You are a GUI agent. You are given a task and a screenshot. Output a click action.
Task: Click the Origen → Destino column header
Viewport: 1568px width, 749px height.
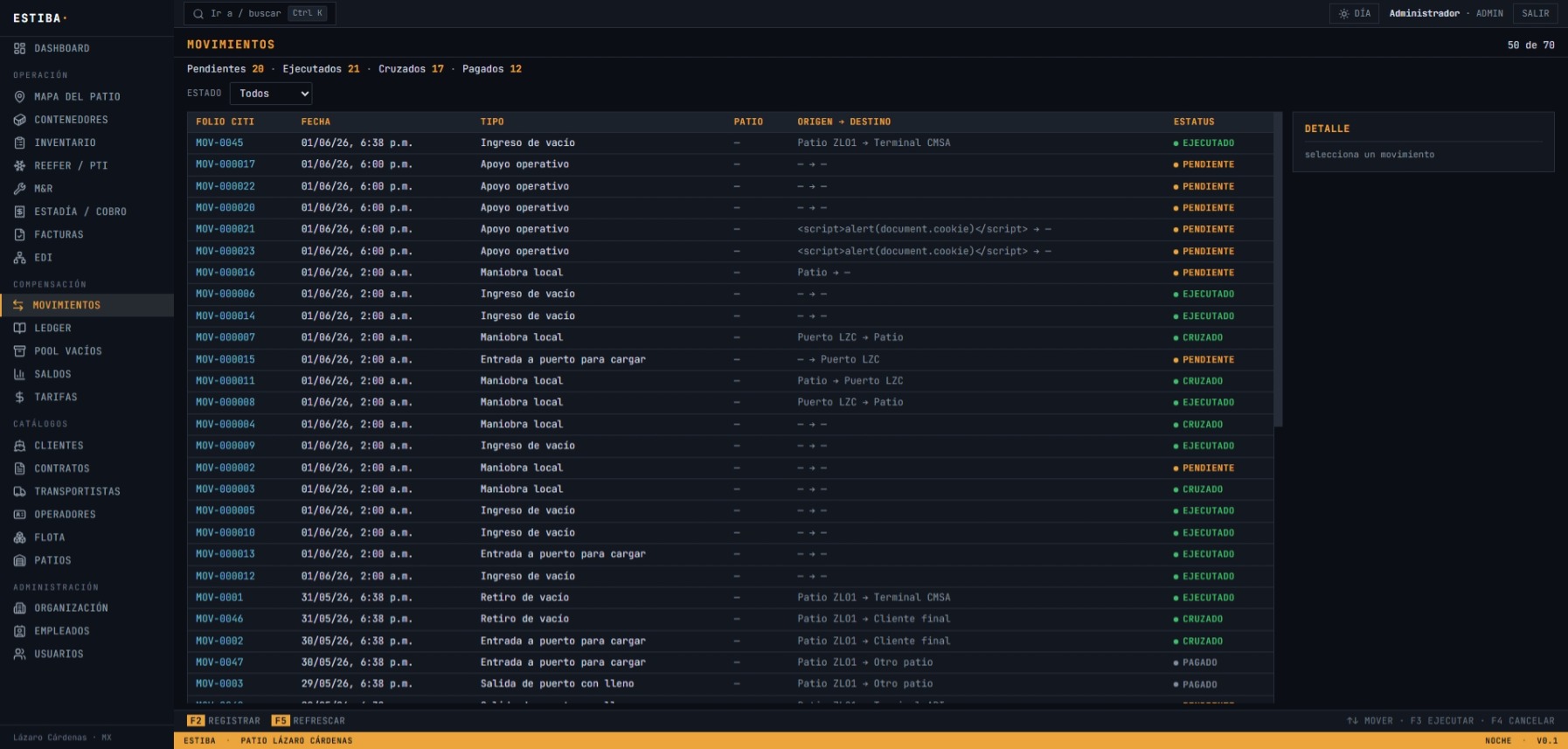point(844,122)
